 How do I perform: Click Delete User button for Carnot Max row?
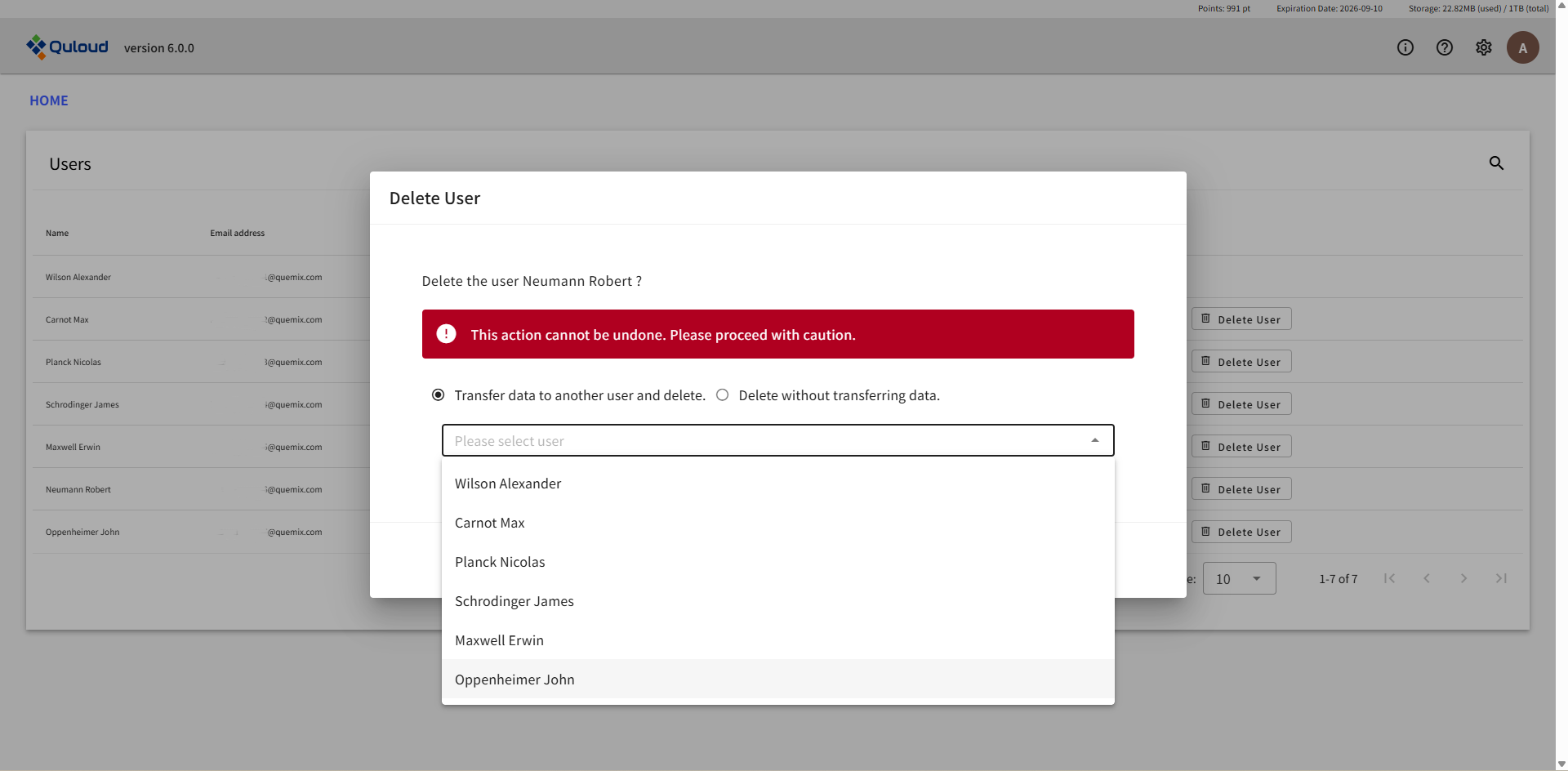pos(1241,319)
